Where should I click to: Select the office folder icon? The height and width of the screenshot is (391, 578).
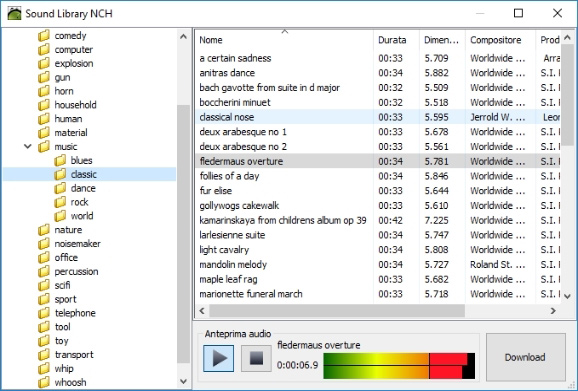44,258
